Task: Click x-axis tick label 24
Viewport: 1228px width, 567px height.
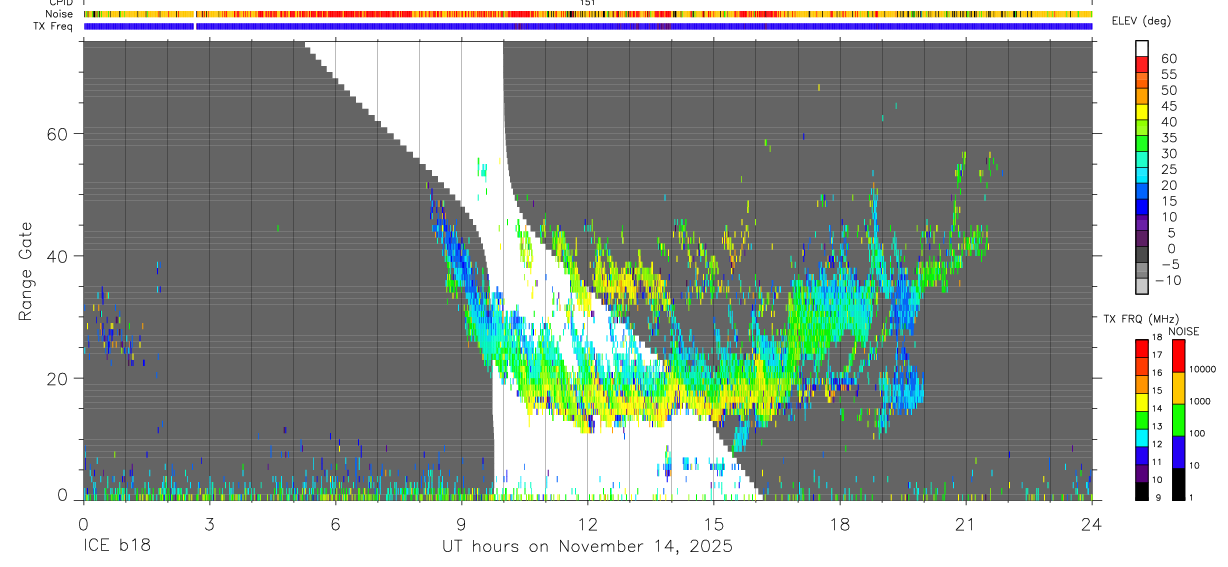Action: tap(1091, 524)
